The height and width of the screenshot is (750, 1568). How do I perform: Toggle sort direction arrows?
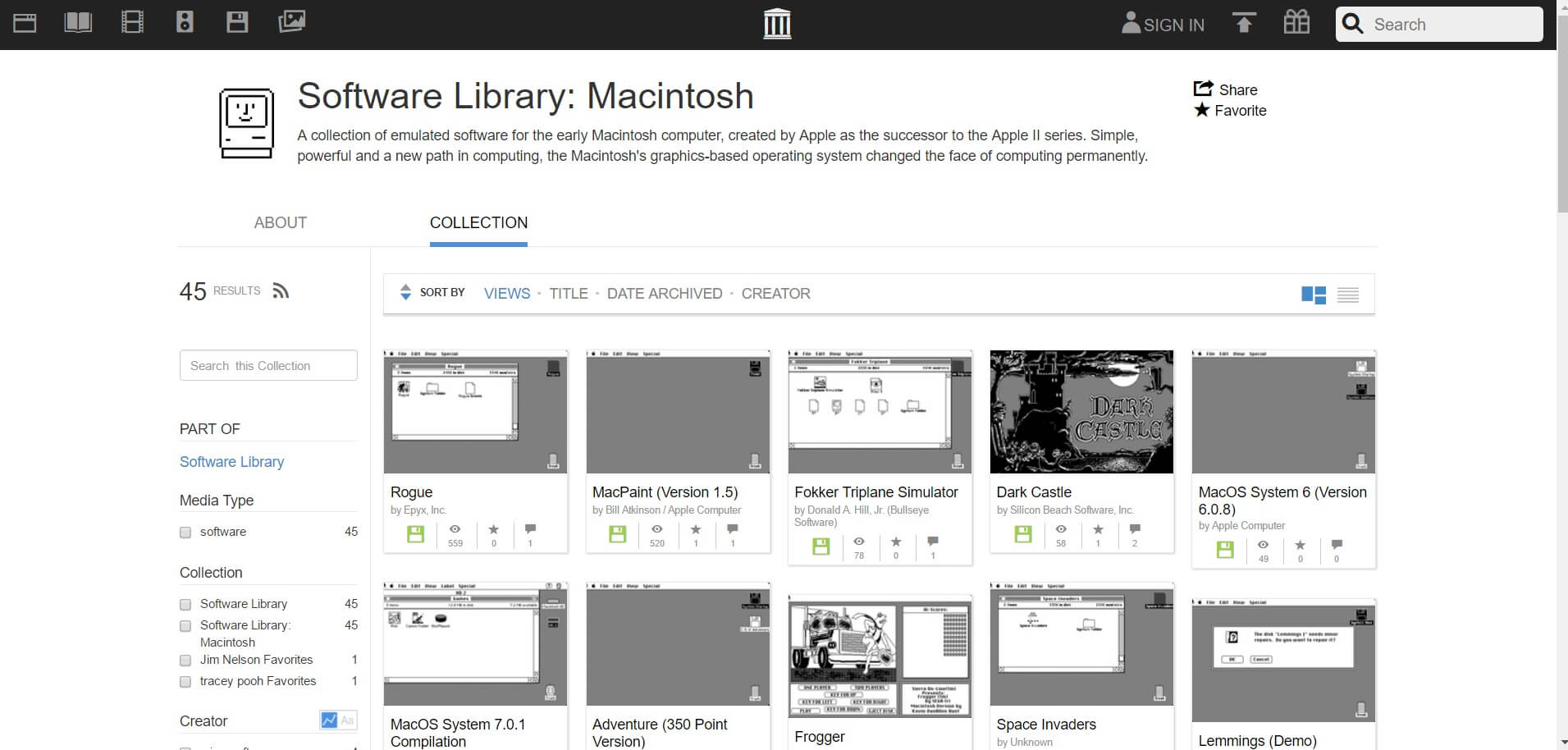(405, 292)
